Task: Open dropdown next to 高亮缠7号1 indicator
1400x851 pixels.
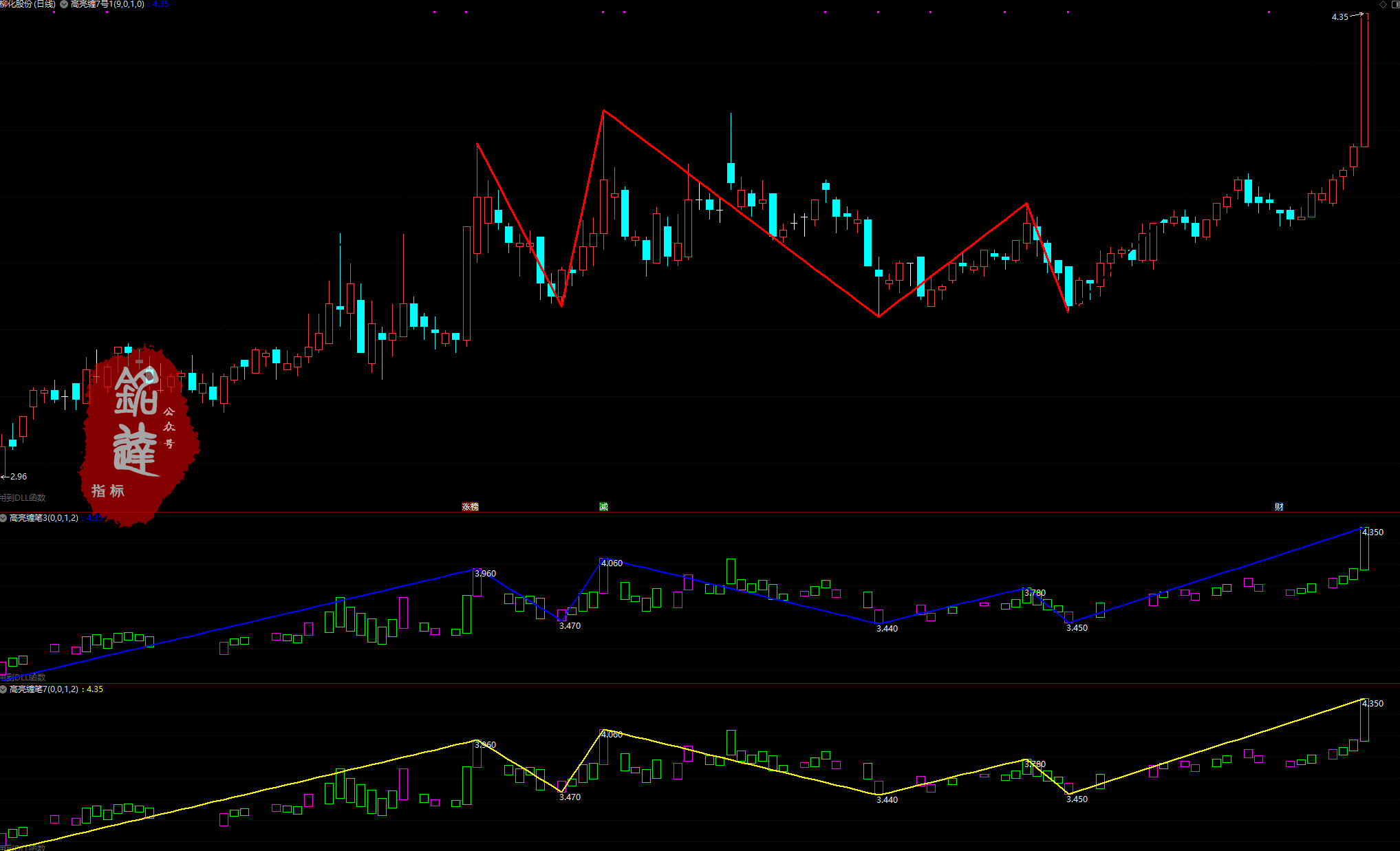Action: (x=64, y=4)
